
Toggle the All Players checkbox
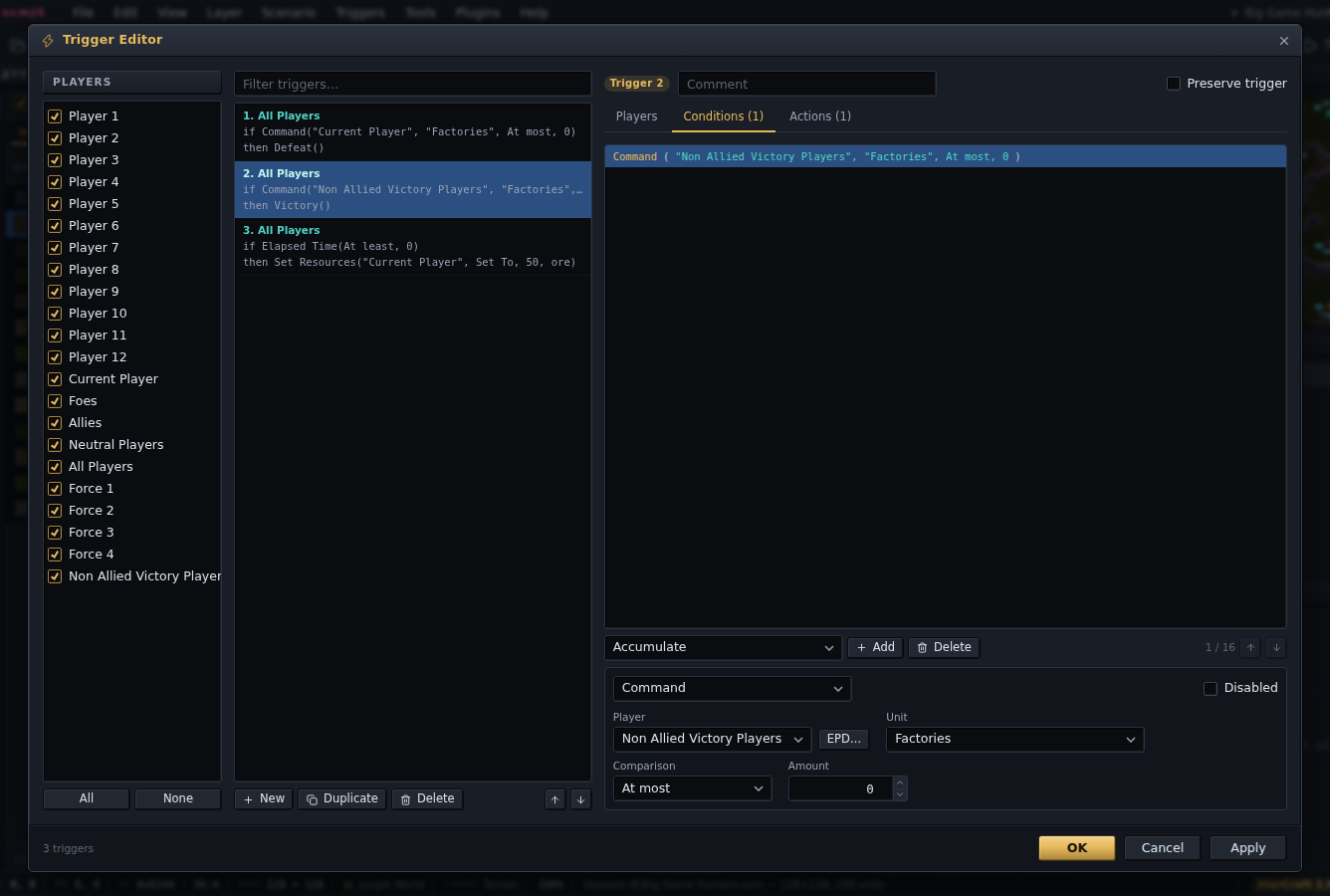(x=55, y=467)
